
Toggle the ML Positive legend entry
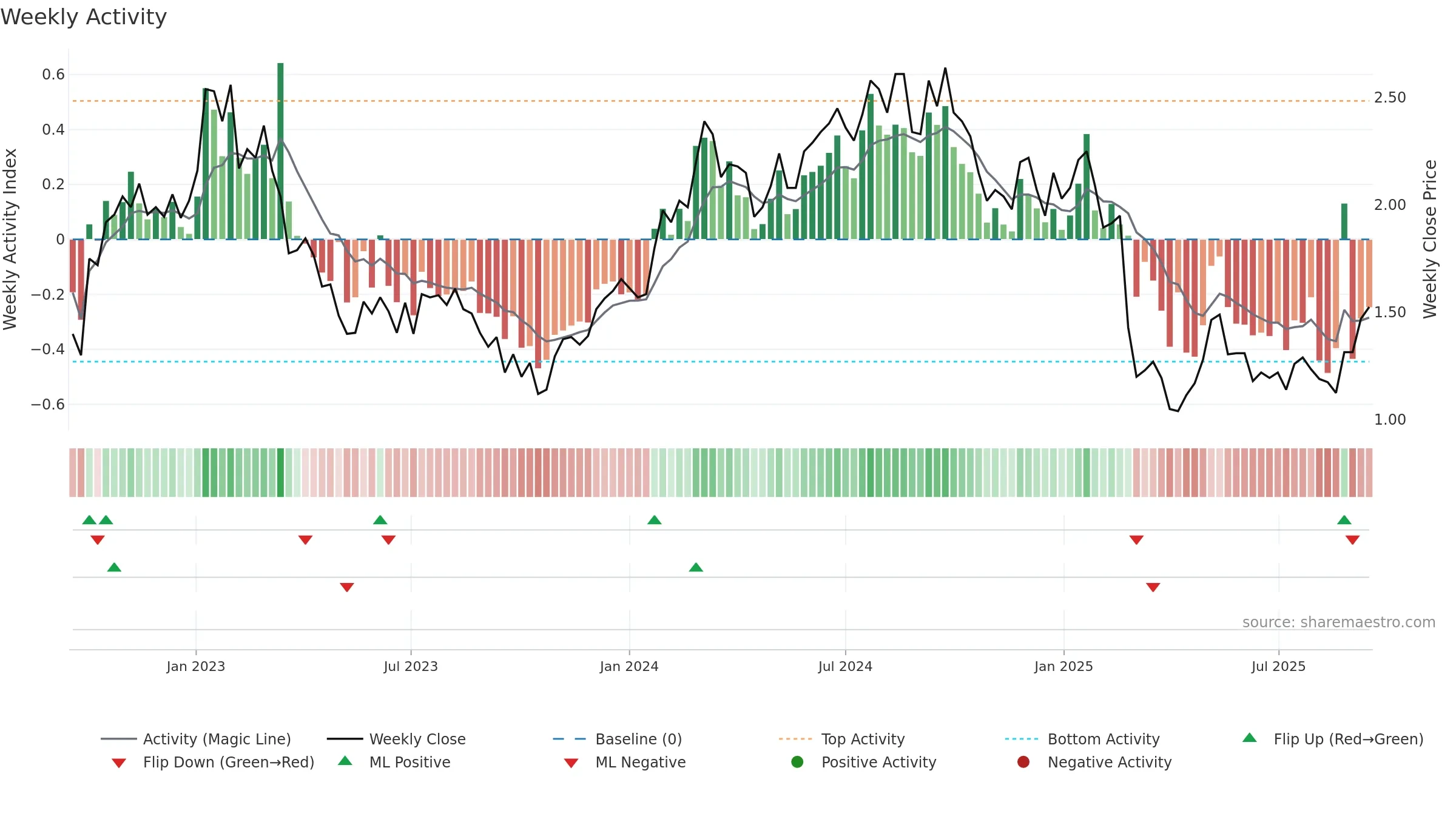click(394, 762)
